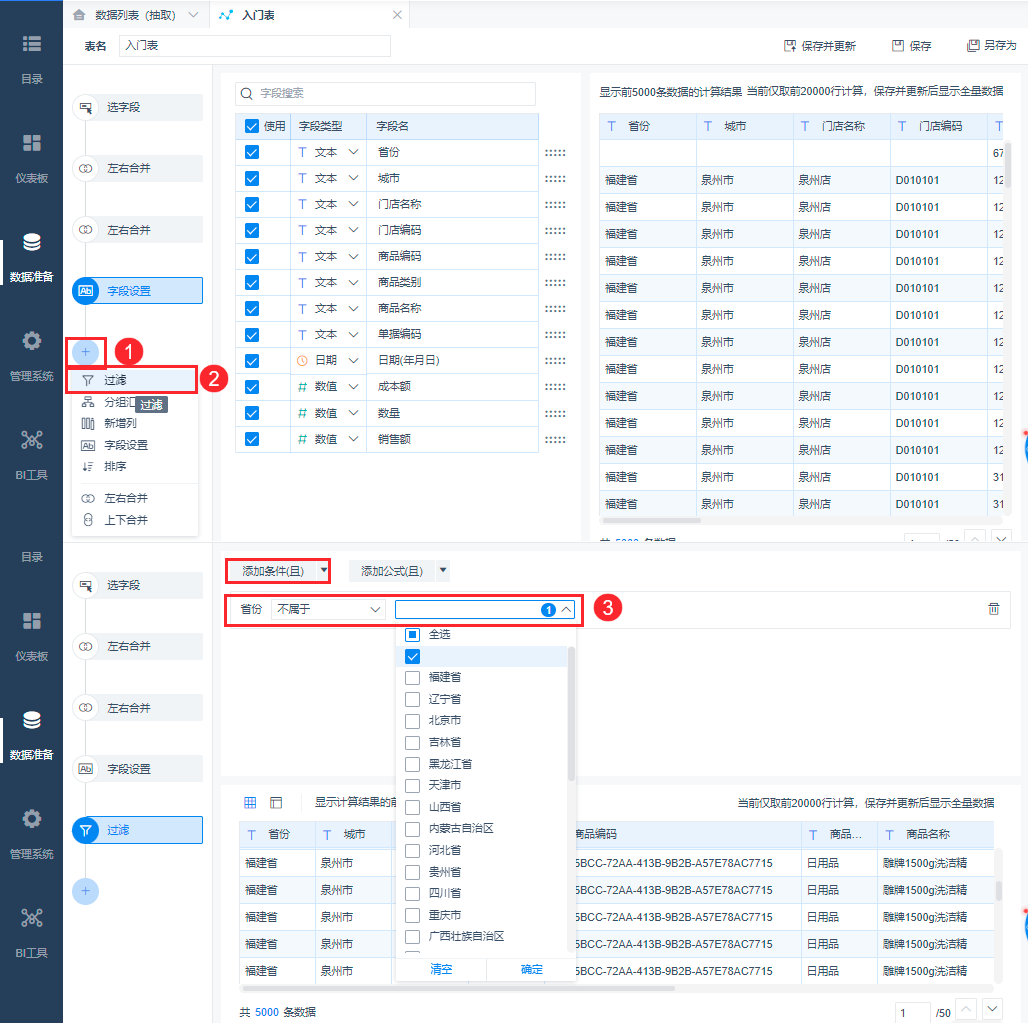Viewport: 1028px width, 1023px height.
Task: Click the magnifier icon in 字段搜索 box
Action: click(247, 94)
